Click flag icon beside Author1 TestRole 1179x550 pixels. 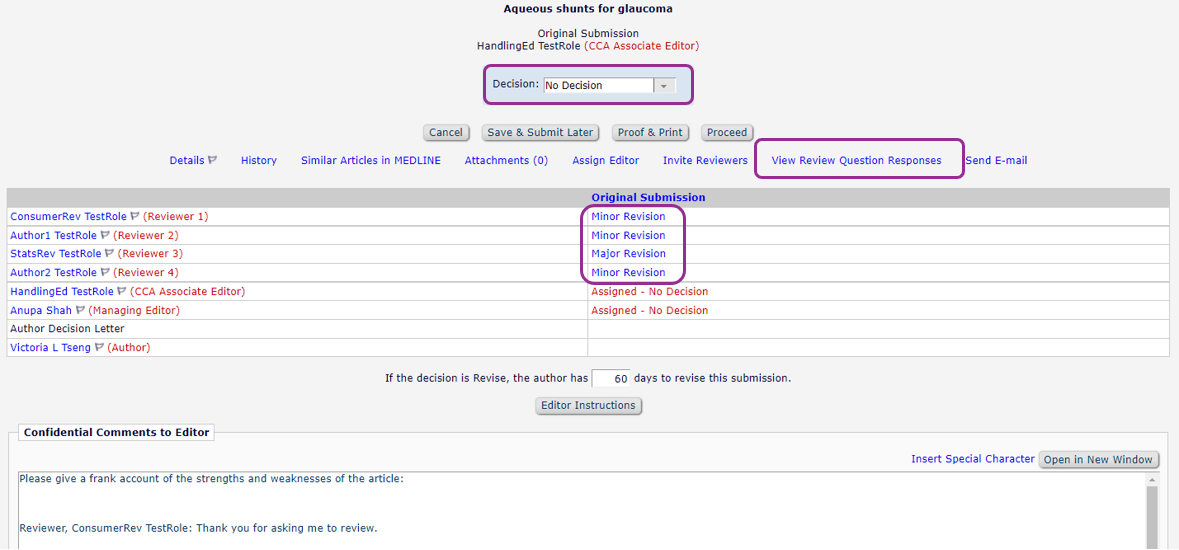tap(105, 236)
